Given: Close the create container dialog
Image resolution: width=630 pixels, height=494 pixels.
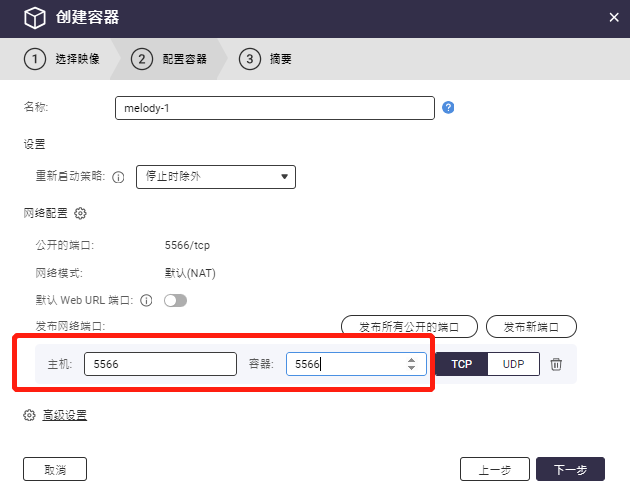Looking at the screenshot, I should coord(614,17).
